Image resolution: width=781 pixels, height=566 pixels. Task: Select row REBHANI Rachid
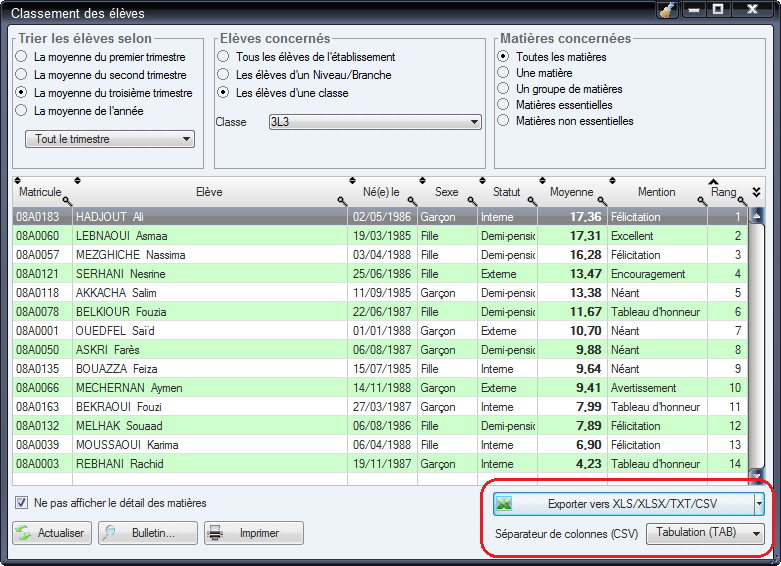(380, 464)
